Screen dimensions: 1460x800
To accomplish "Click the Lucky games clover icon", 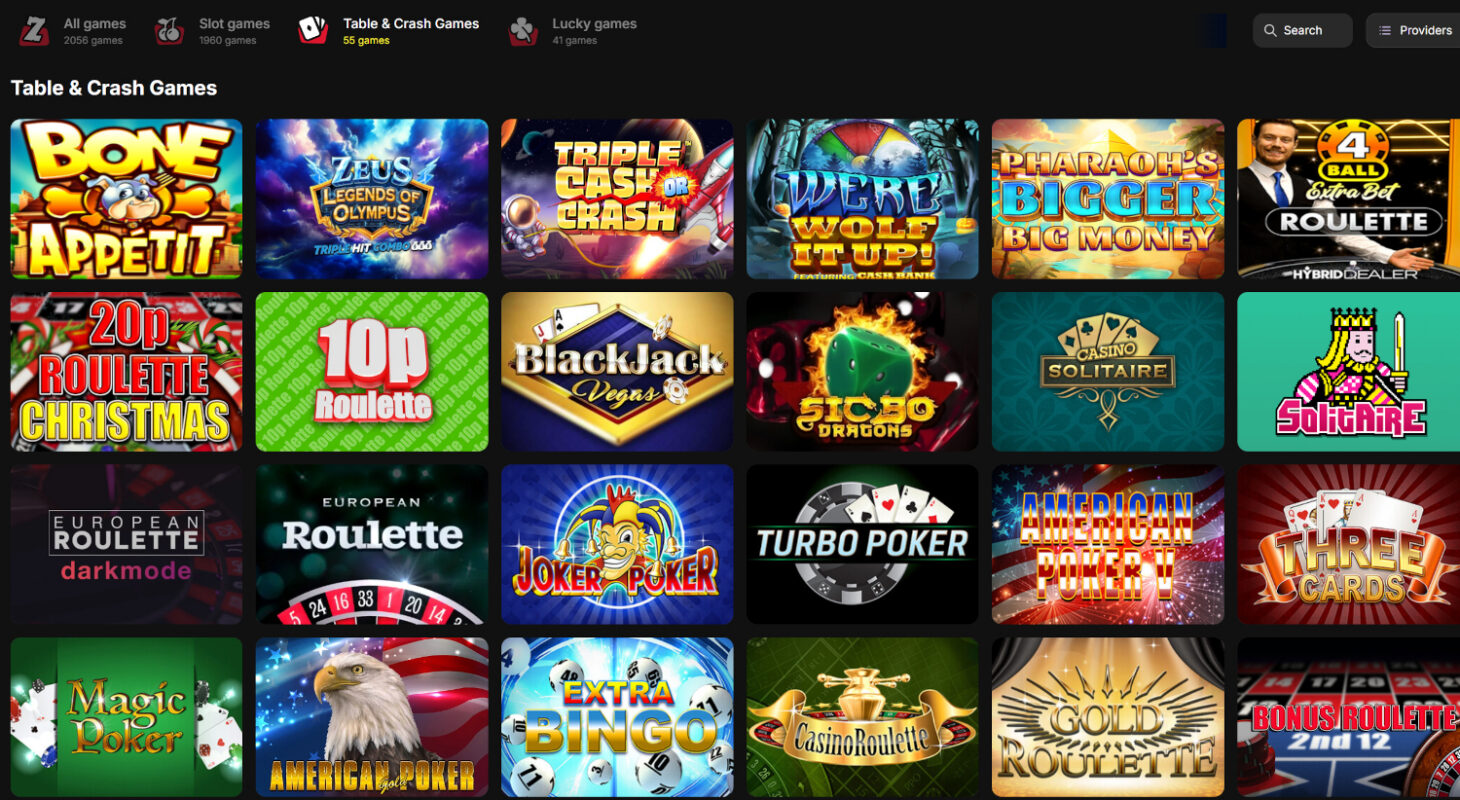I will [523, 31].
